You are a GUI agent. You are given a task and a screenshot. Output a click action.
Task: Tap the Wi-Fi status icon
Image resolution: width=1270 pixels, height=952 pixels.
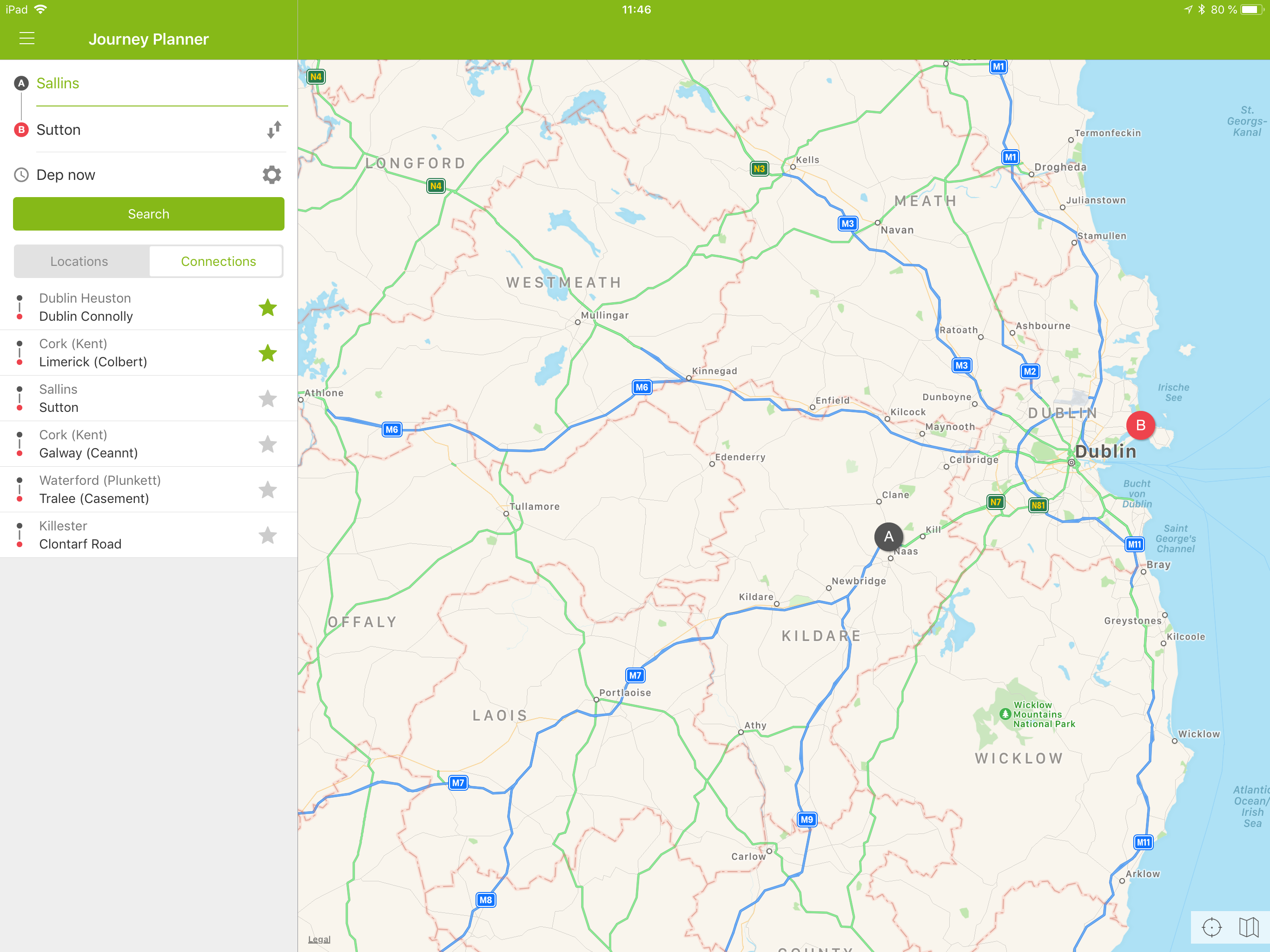[x=41, y=9]
